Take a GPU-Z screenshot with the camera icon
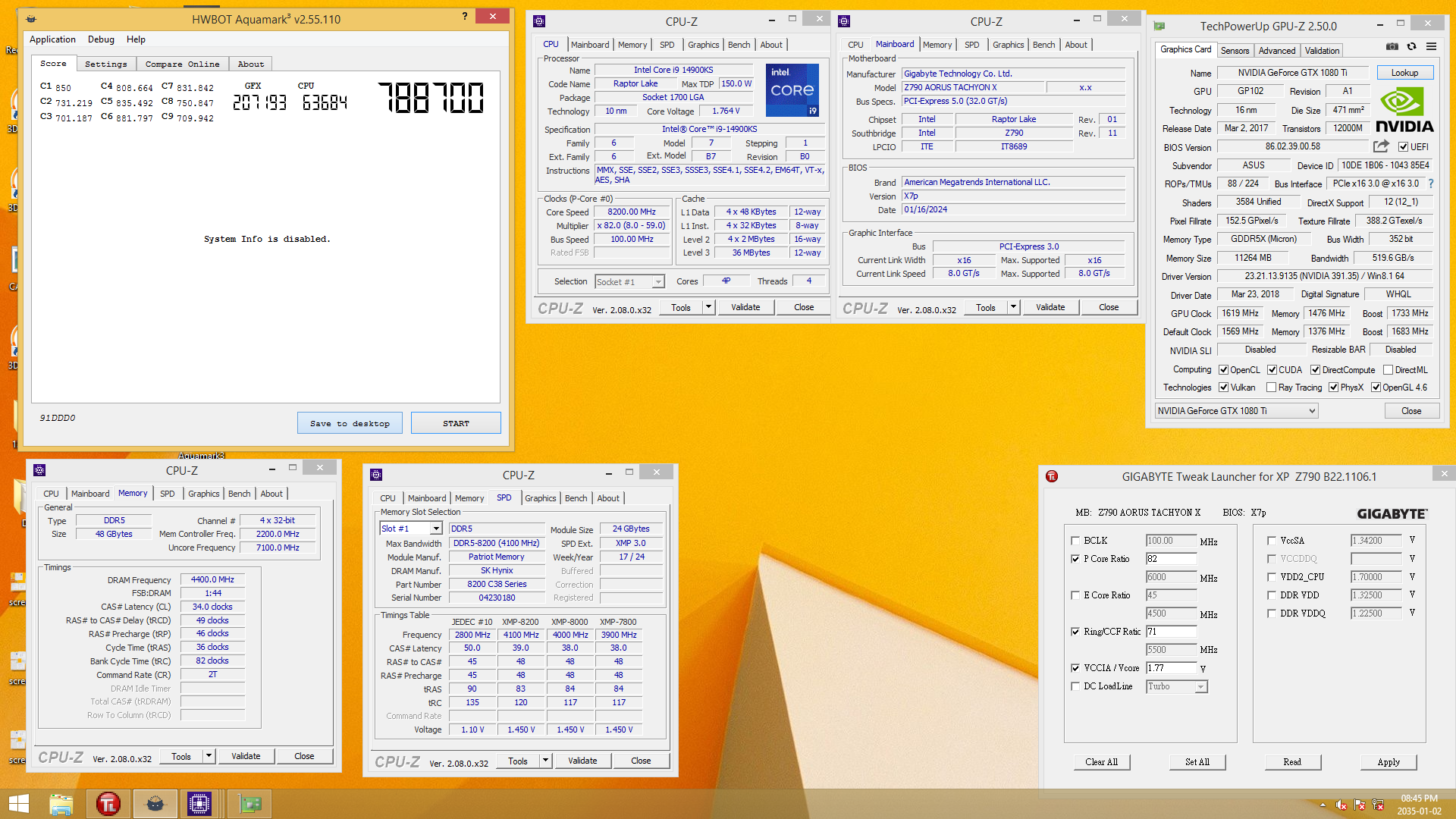Screen dimensions: 1456x819 1392,46
